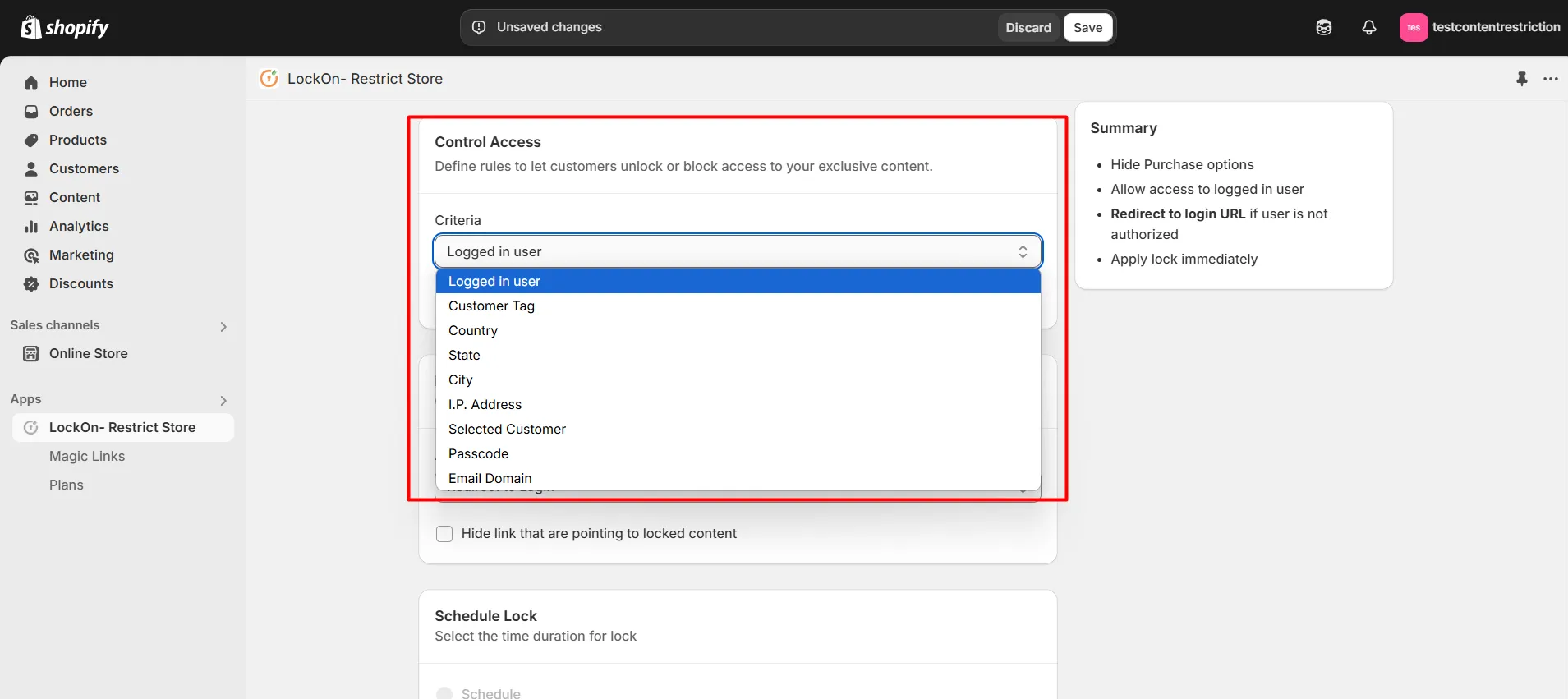1568x699 pixels.
Task: Go to Home in sidebar
Action: pos(68,82)
